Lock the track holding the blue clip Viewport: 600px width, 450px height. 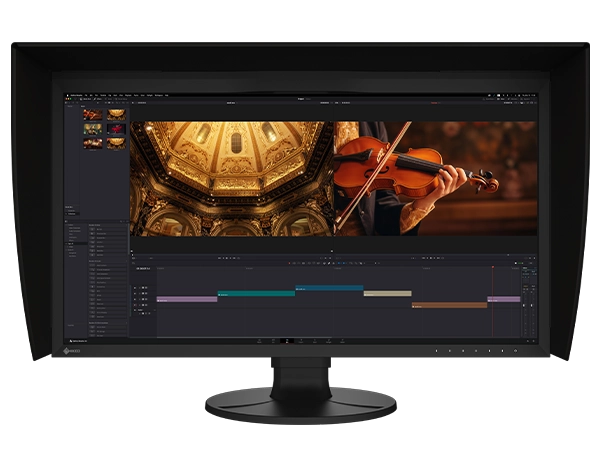click(140, 288)
